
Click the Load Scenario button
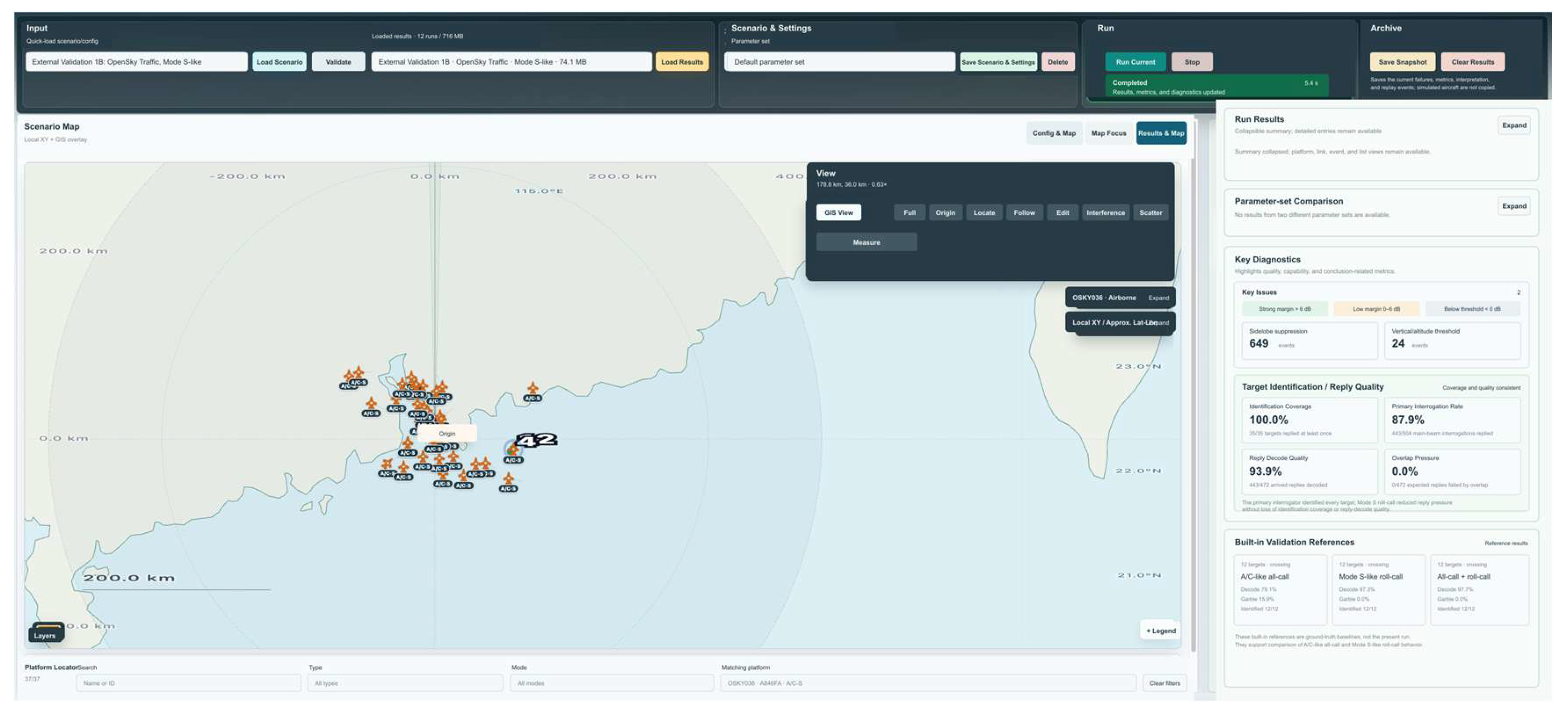coord(279,62)
